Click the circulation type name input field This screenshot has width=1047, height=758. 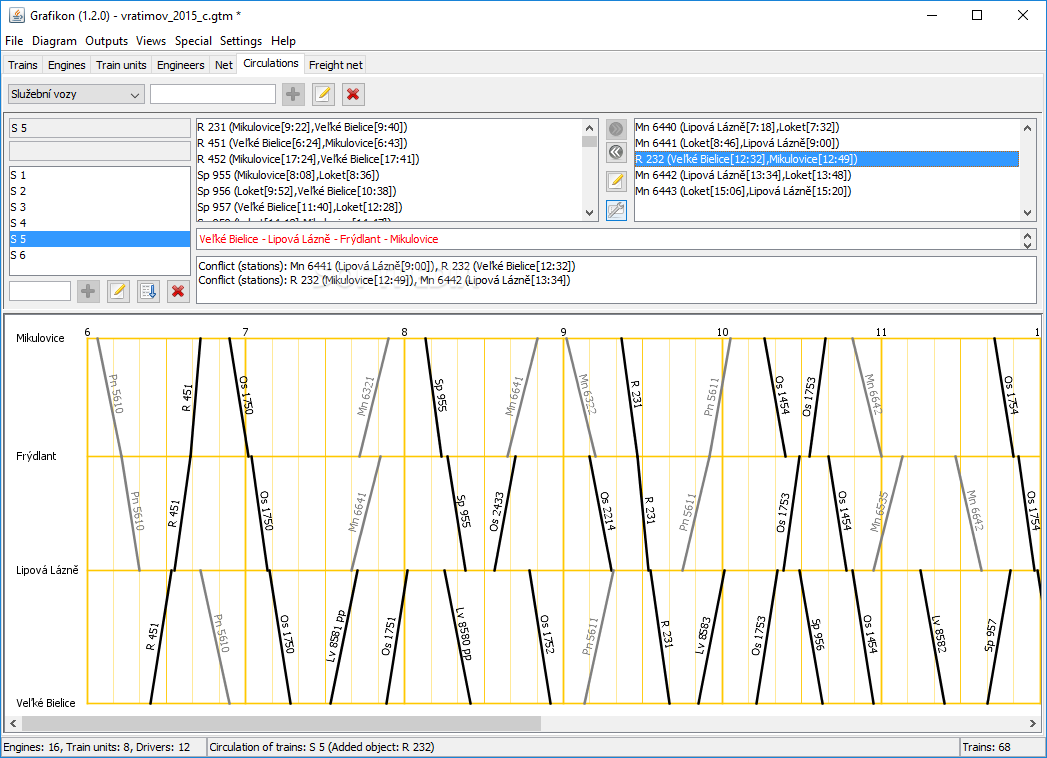click(x=213, y=94)
